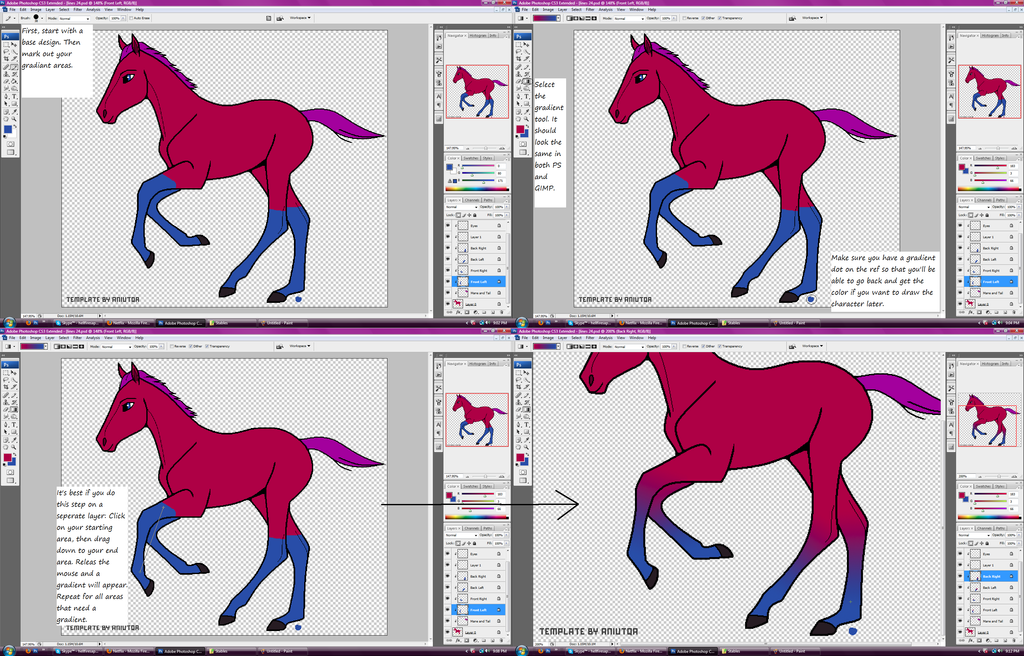Hide the Back Right layer in the top-left window

[x=448, y=248]
